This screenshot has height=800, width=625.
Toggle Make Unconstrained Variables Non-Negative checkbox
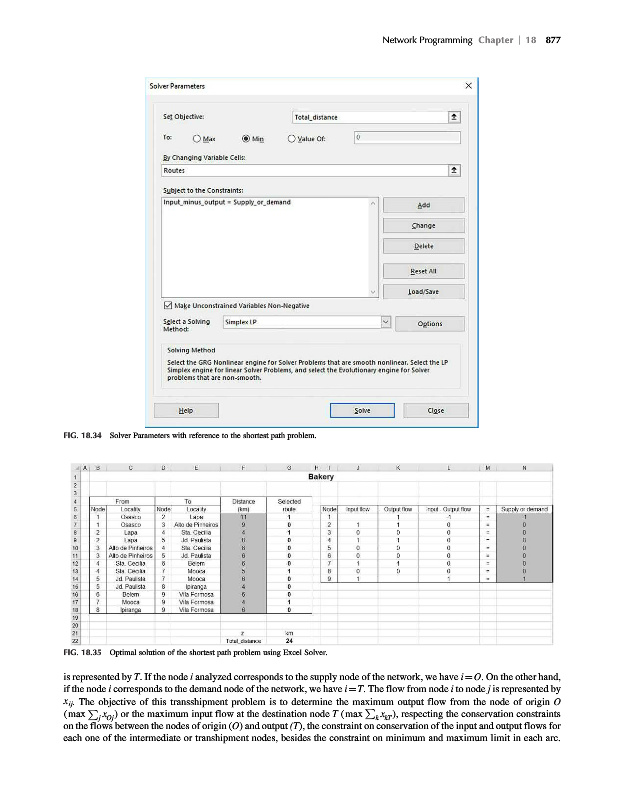pos(168,305)
